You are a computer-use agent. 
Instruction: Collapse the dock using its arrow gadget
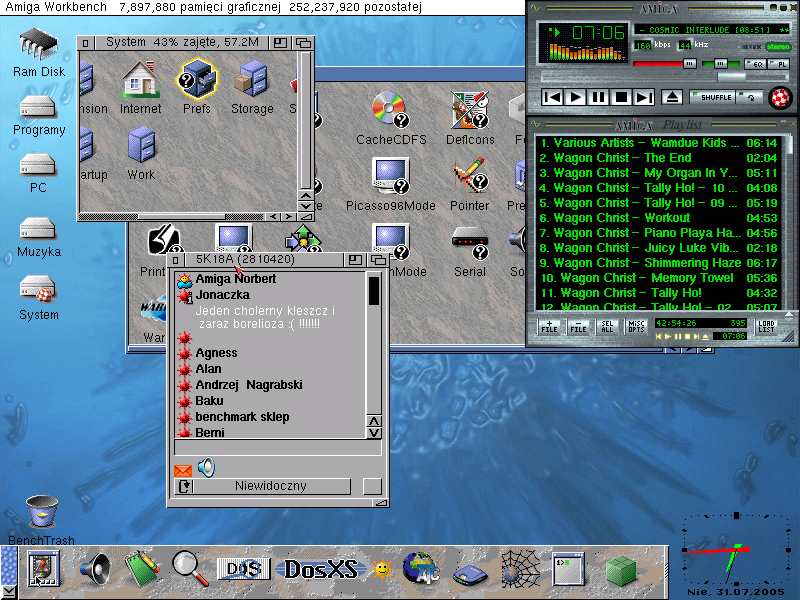[x=9, y=592]
